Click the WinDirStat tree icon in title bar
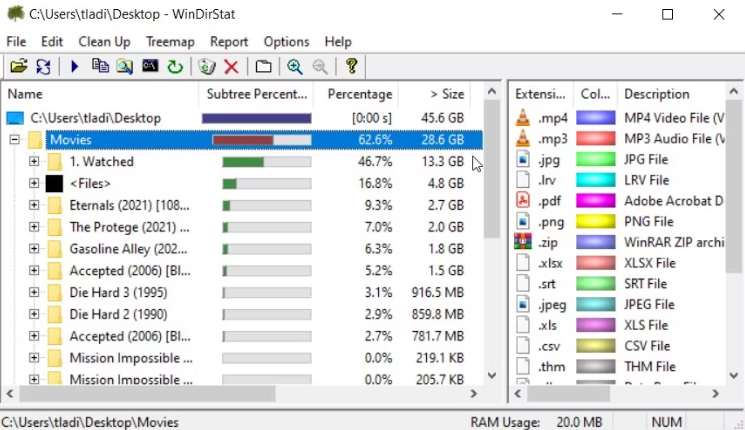This screenshot has width=745, height=430. tap(16, 13)
